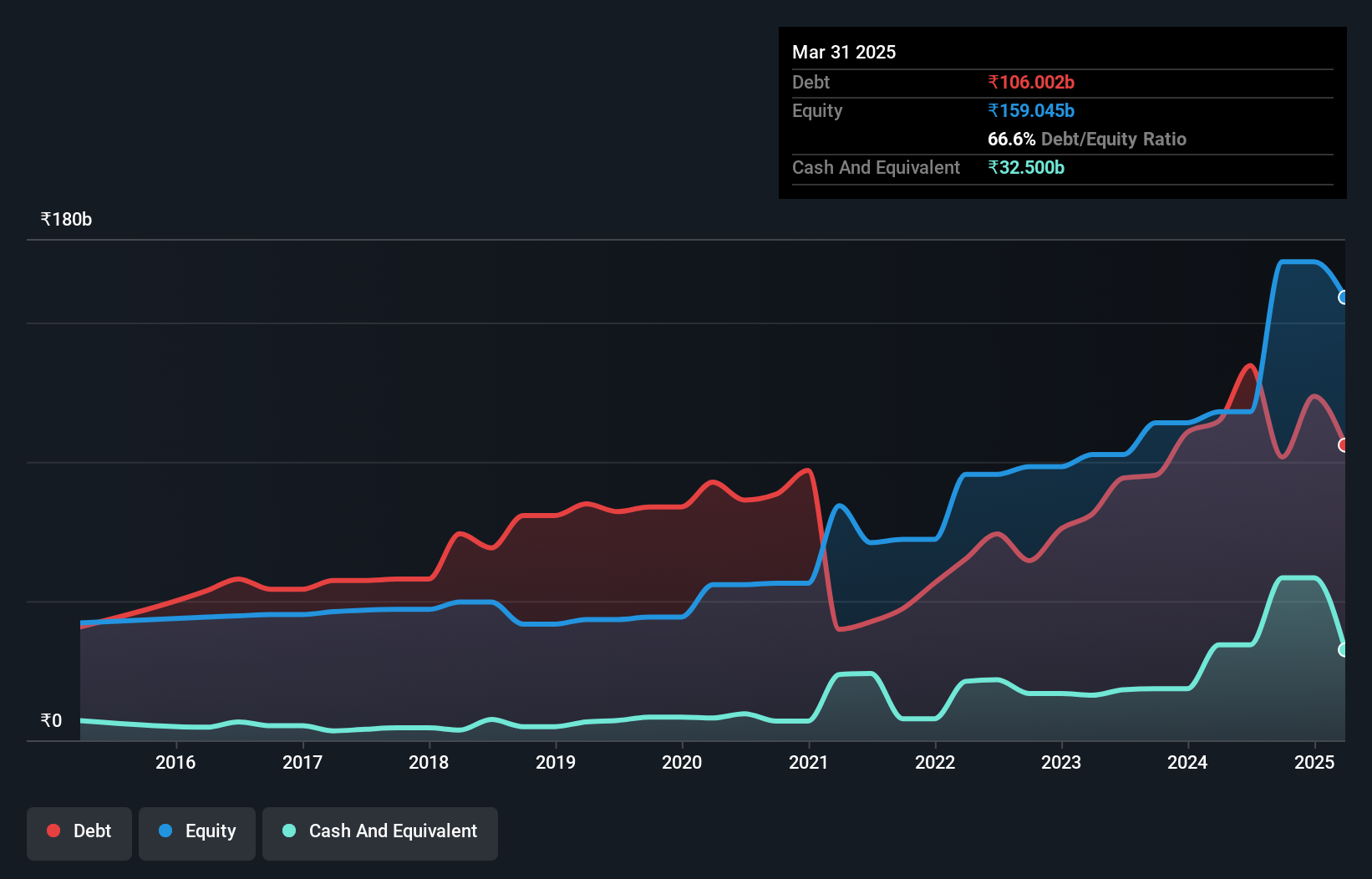
Task: Select the Debt endpoint marker on chart
Action: (1344, 445)
